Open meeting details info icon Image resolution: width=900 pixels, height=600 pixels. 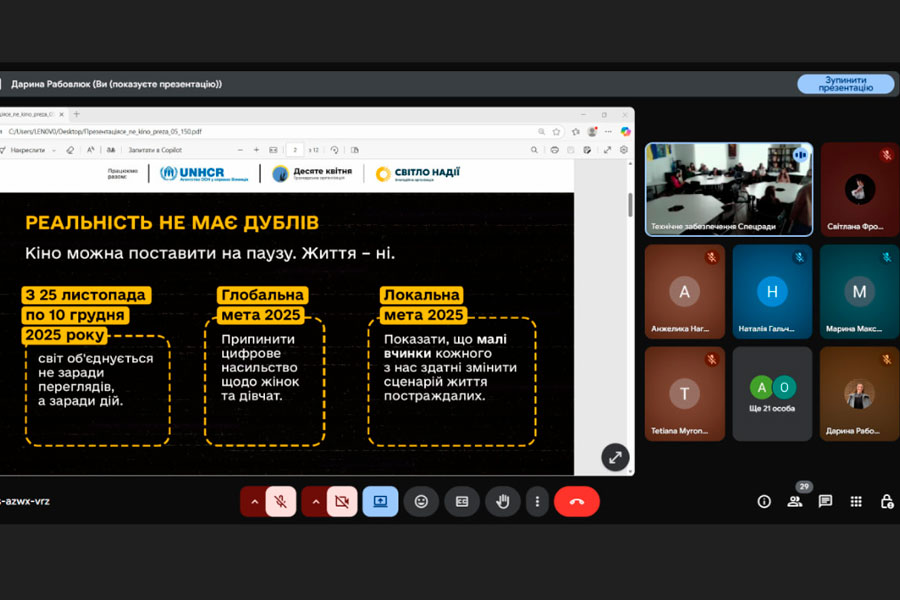764,501
